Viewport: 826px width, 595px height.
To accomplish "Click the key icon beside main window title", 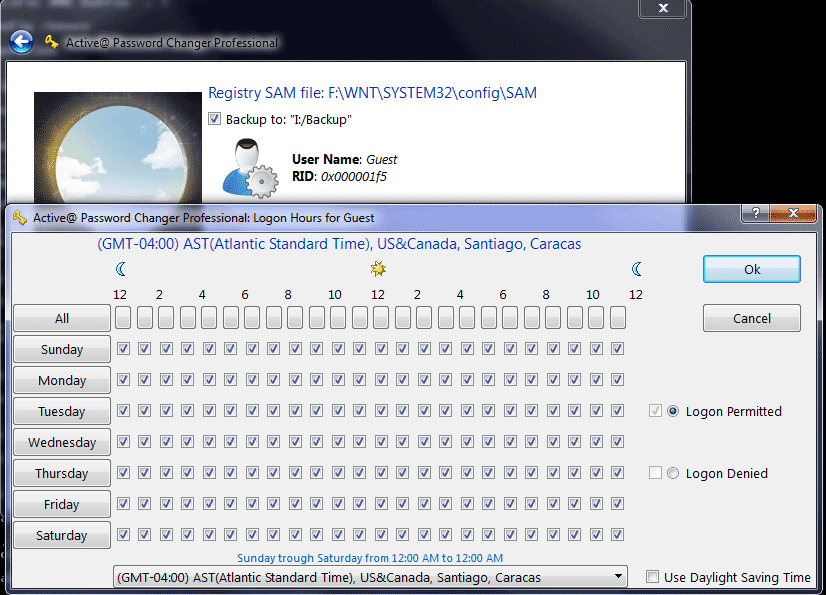I will click(51, 42).
